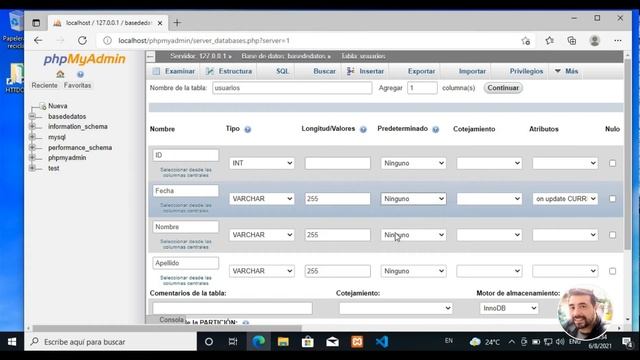Click the Continuar button
640x360 pixels.
[503, 88]
